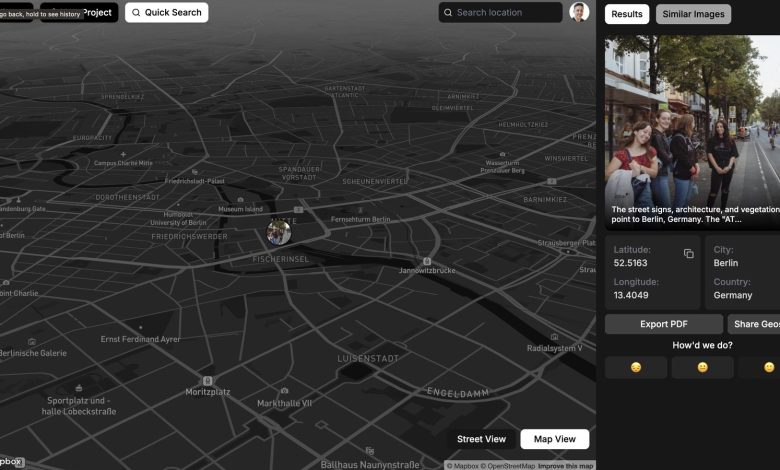Click the Share button beside Export PDF

pos(754,324)
